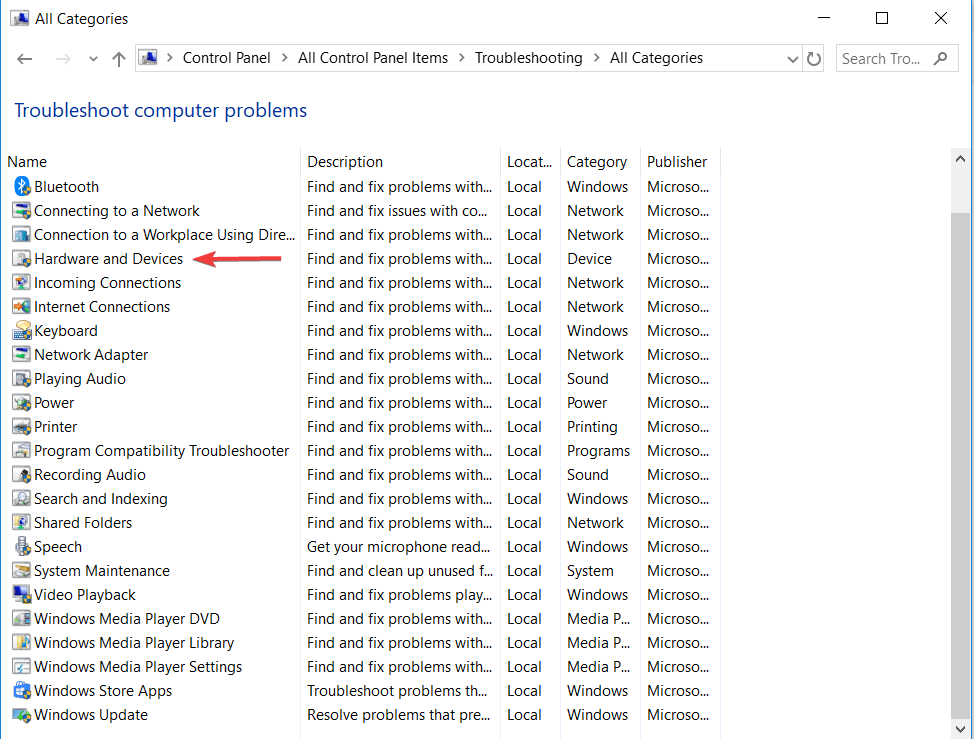Click the Connection to a Workplace icon
This screenshot has height=739, width=974.
22,235
